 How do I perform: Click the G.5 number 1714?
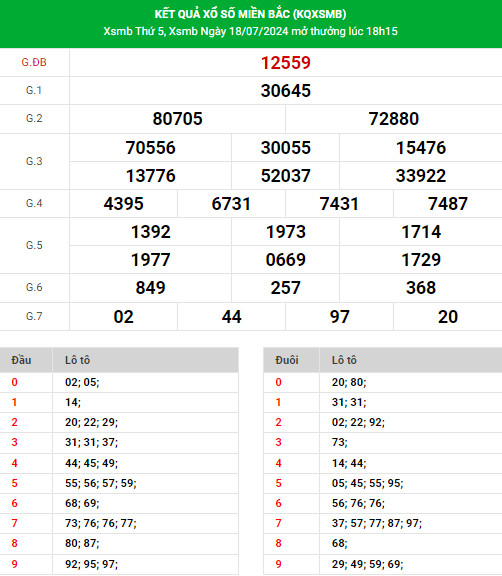pyautogui.click(x=421, y=232)
